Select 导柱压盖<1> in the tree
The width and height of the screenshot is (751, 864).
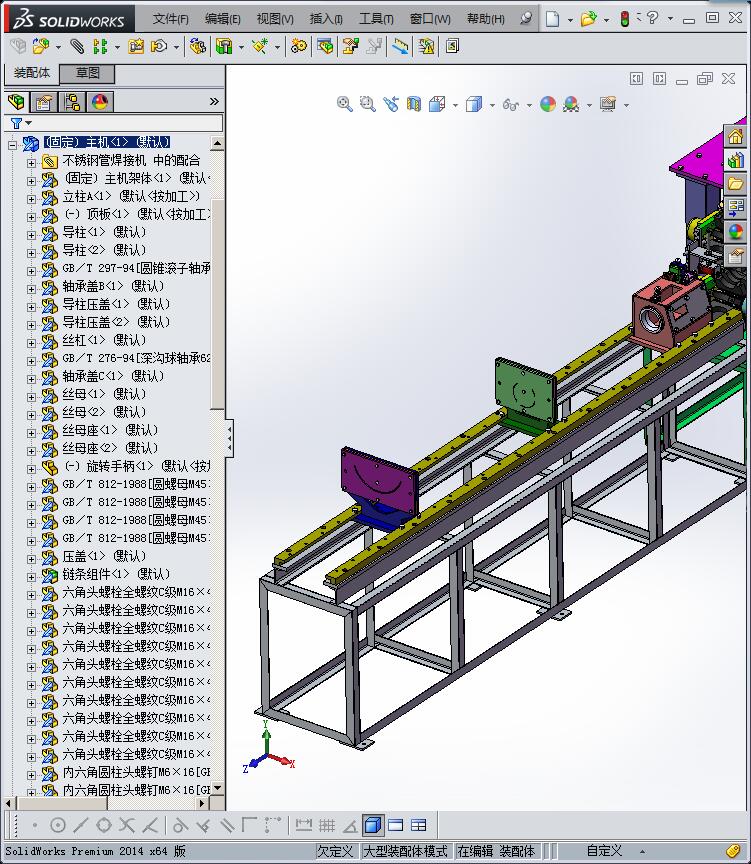tap(116, 304)
